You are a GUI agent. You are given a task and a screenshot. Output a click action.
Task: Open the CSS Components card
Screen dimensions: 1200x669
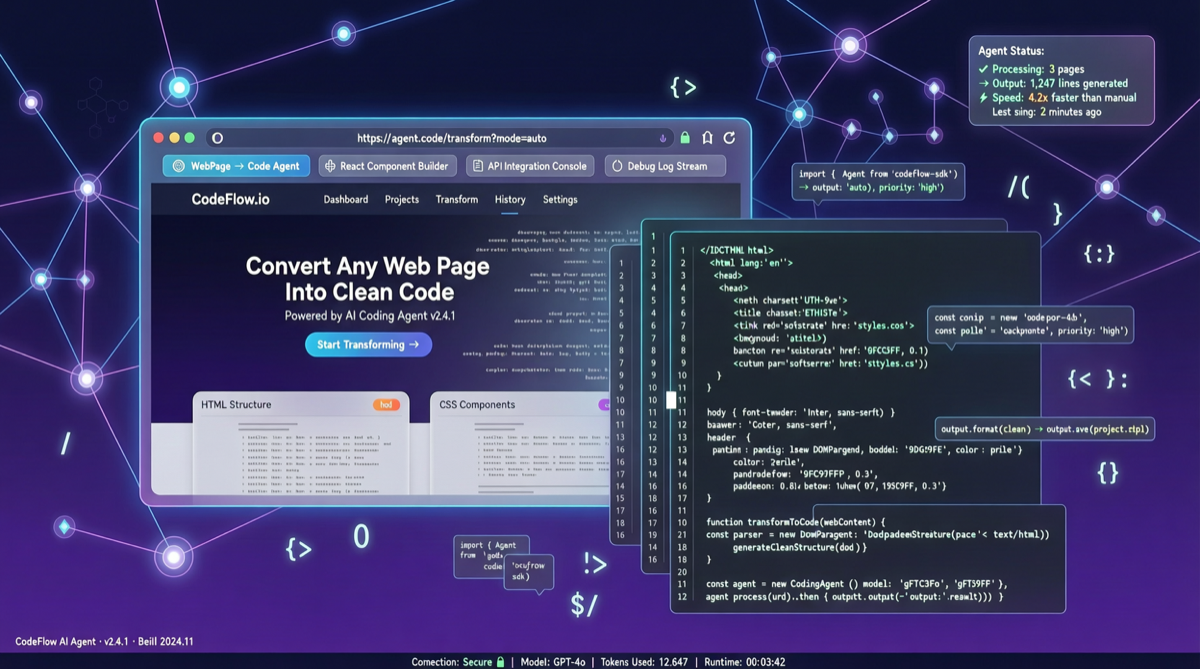(x=520, y=442)
